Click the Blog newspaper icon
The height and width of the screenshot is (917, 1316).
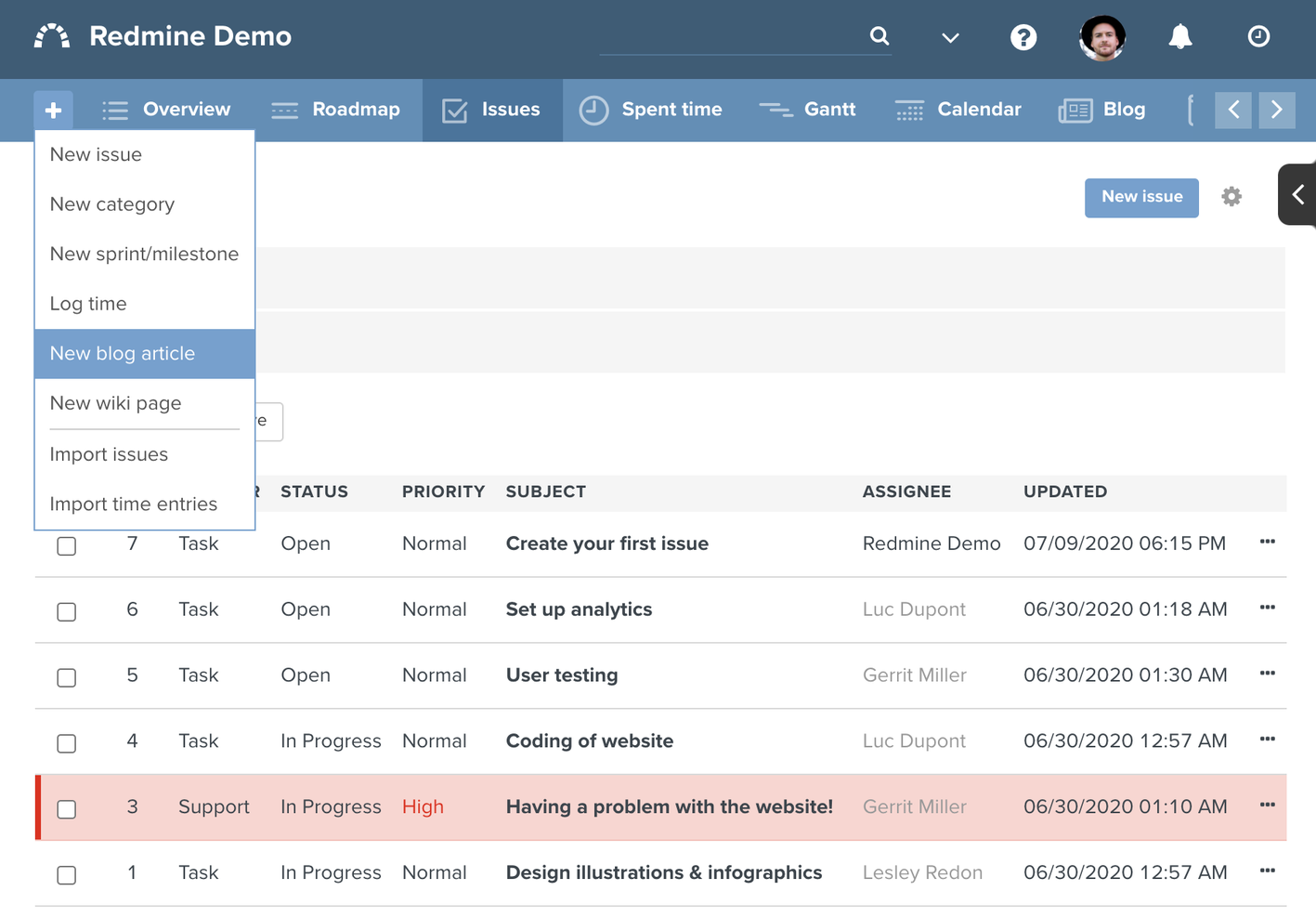click(x=1075, y=111)
